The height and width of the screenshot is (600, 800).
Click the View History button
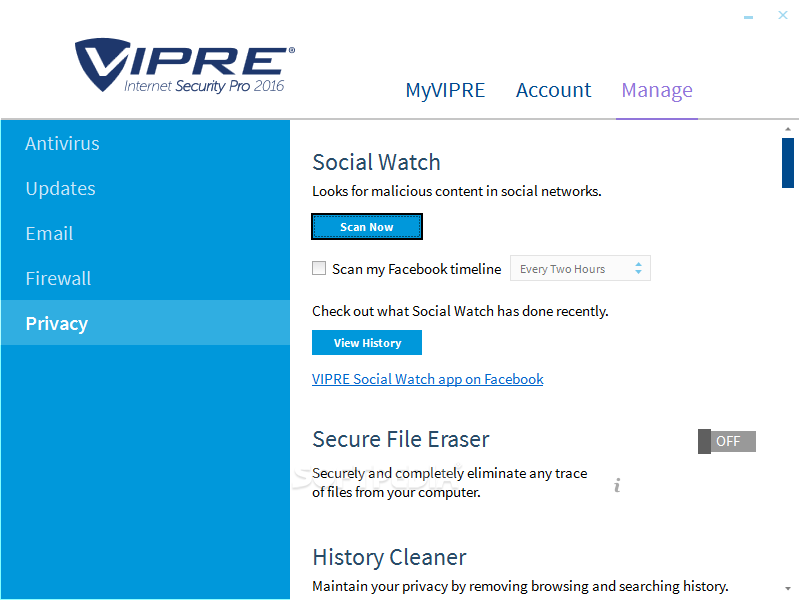(367, 342)
